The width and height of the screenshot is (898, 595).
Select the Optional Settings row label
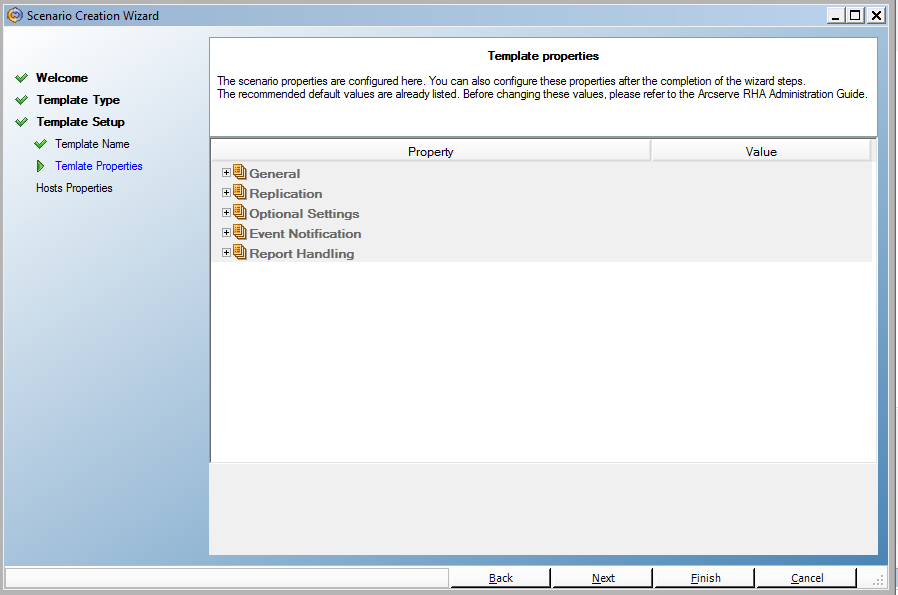click(304, 214)
